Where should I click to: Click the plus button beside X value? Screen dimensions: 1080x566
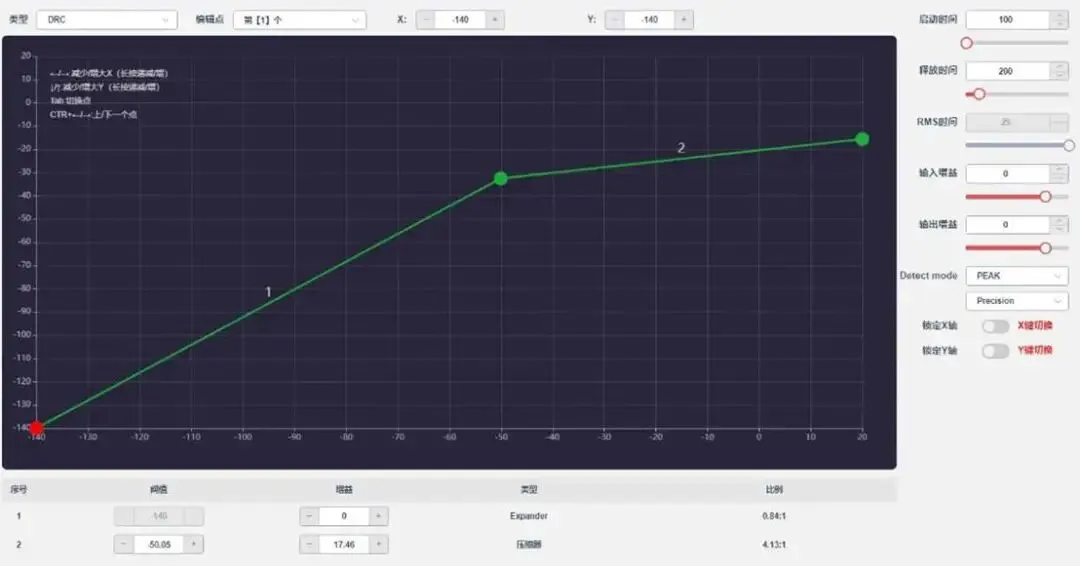point(495,20)
